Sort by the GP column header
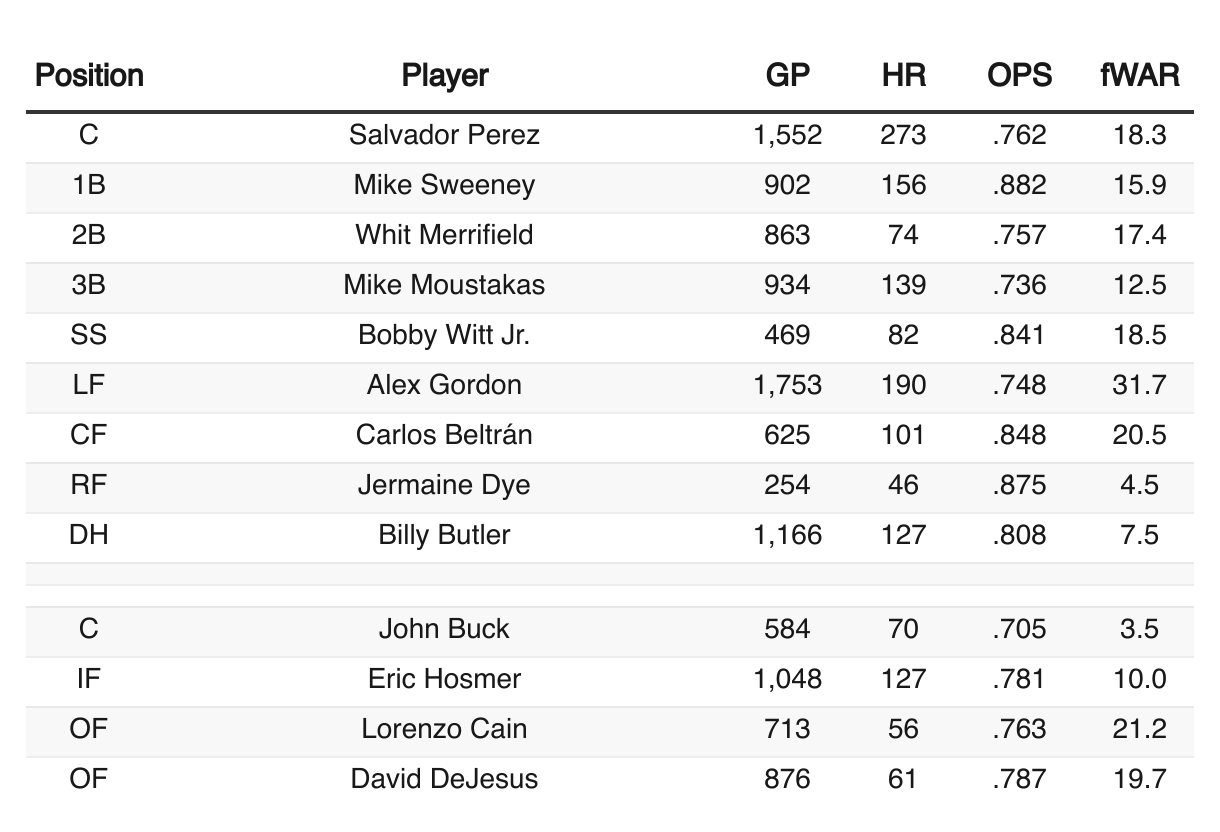The width and height of the screenshot is (1220, 832). (x=787, y=75)
